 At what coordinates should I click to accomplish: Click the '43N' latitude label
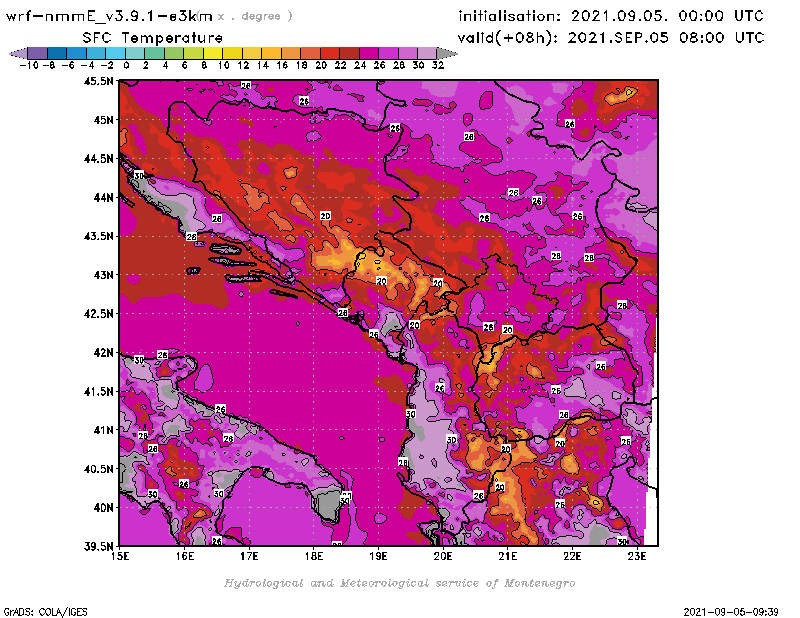pyautogui.click(x=104, y=275)
